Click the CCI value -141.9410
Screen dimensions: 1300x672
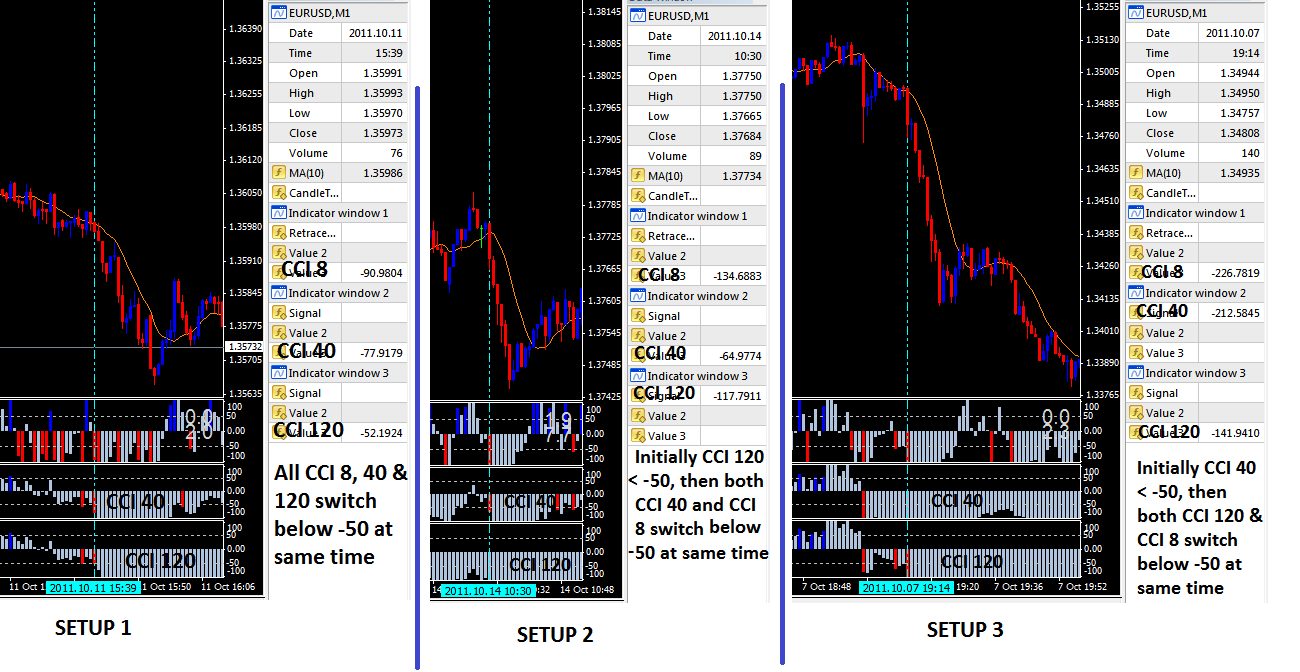[1233, 433]
